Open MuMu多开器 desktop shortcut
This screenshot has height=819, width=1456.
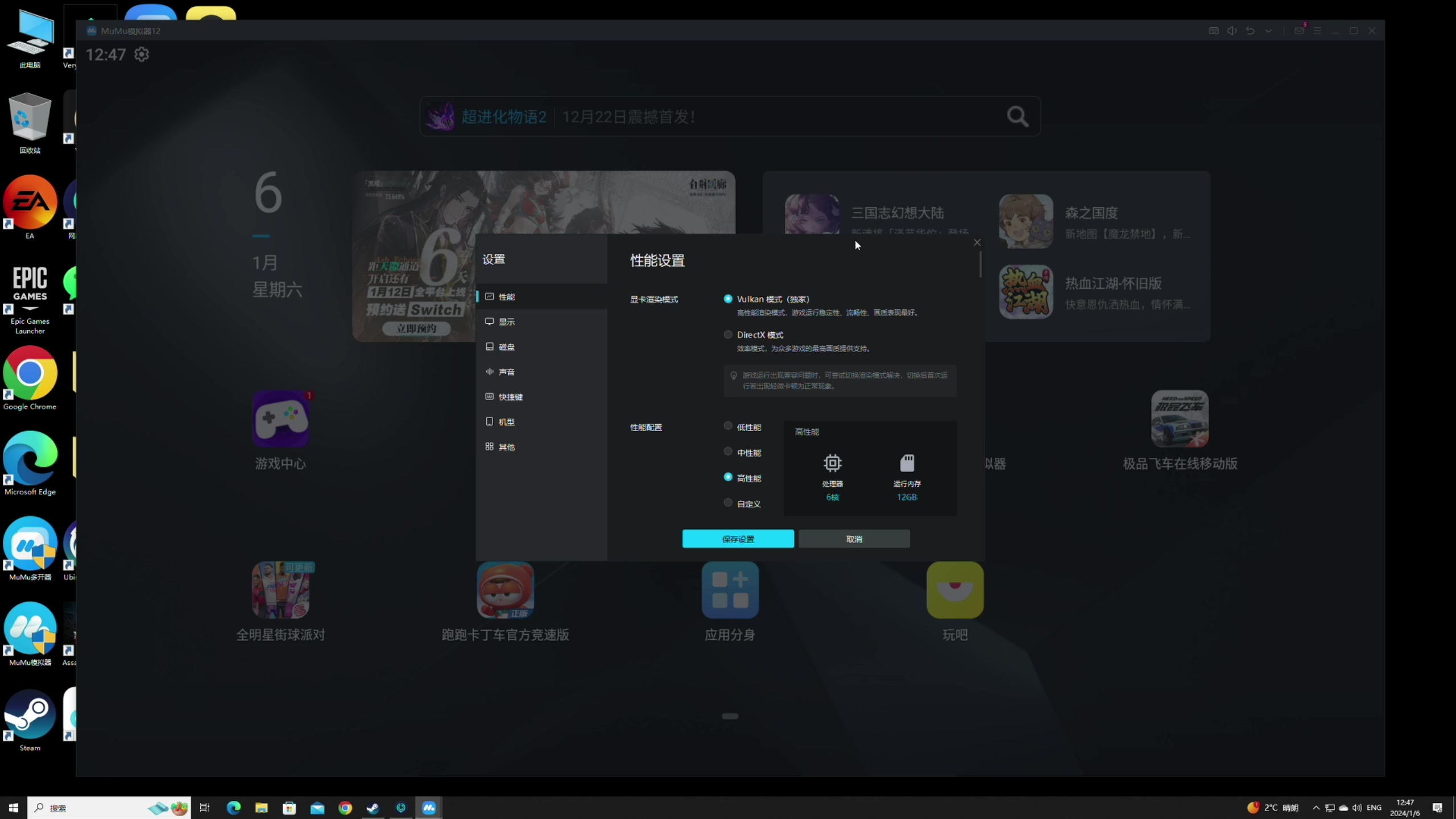click(x=30, y=549)
